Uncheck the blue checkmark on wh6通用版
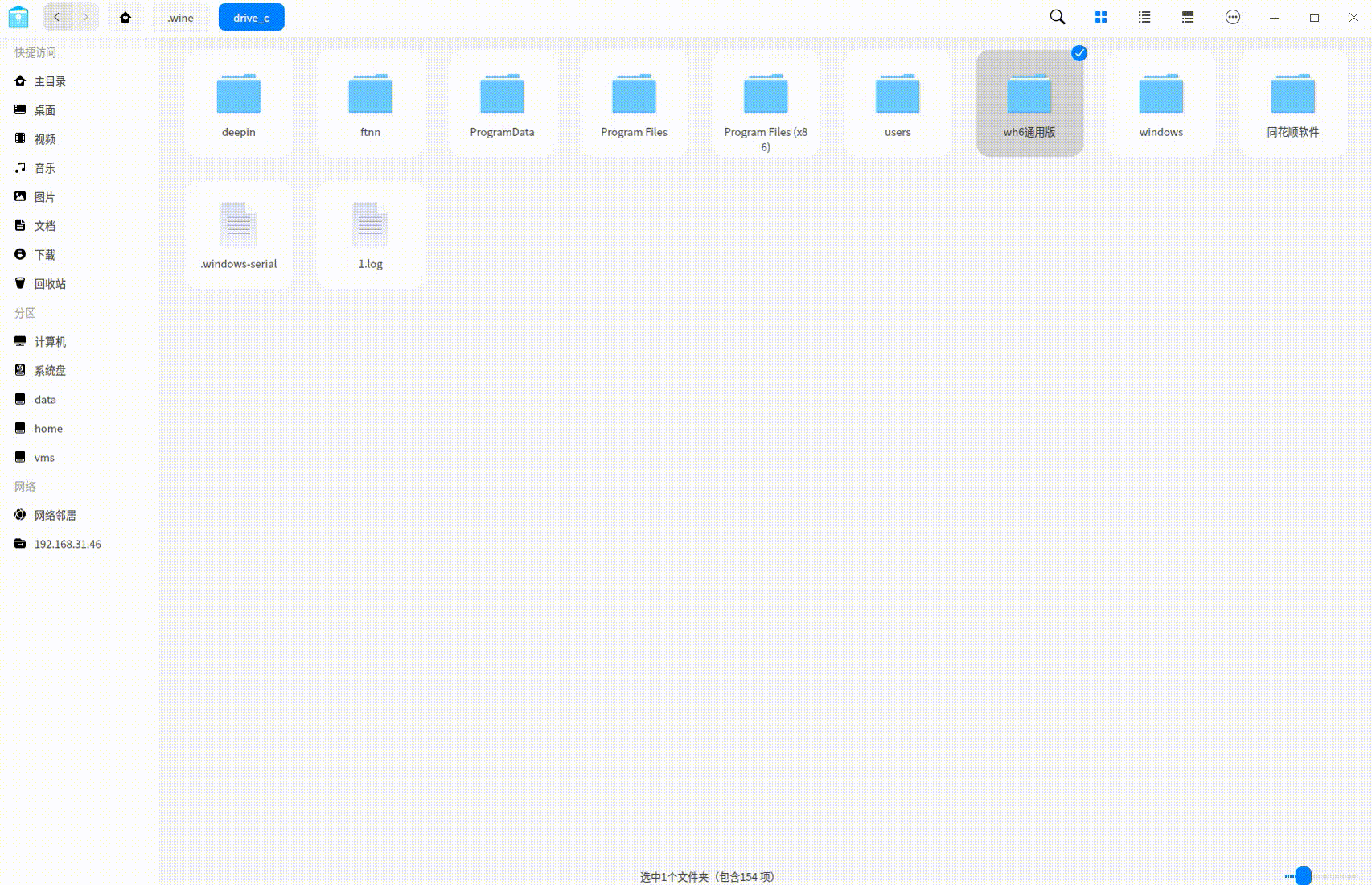 tap(1079, 53)
